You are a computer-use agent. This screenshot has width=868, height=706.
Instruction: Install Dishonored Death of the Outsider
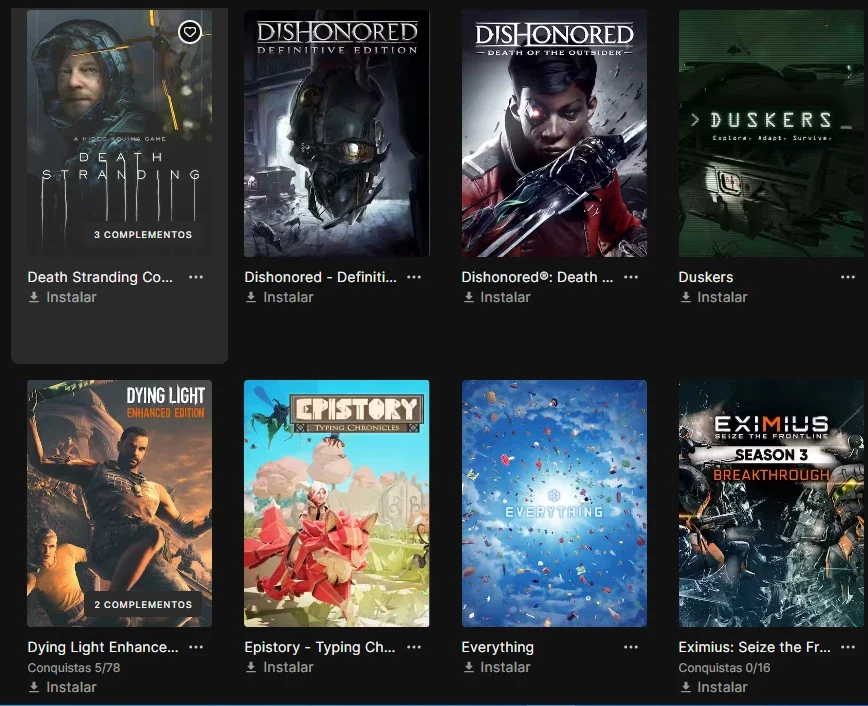(x=505, y=297)
